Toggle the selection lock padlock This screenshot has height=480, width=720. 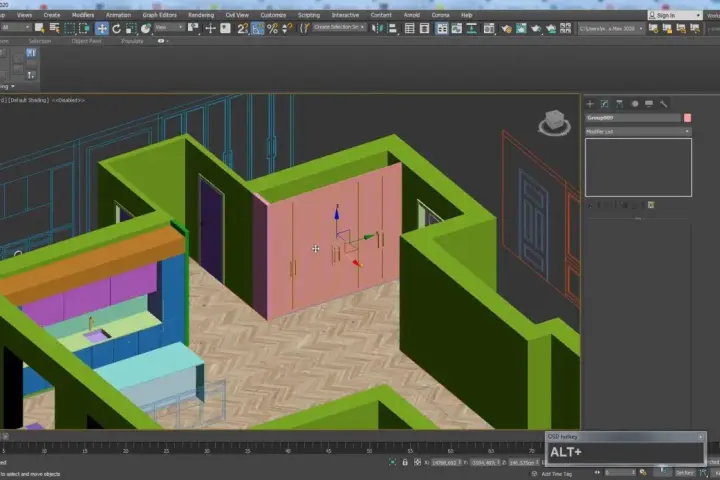click(405, 462)
